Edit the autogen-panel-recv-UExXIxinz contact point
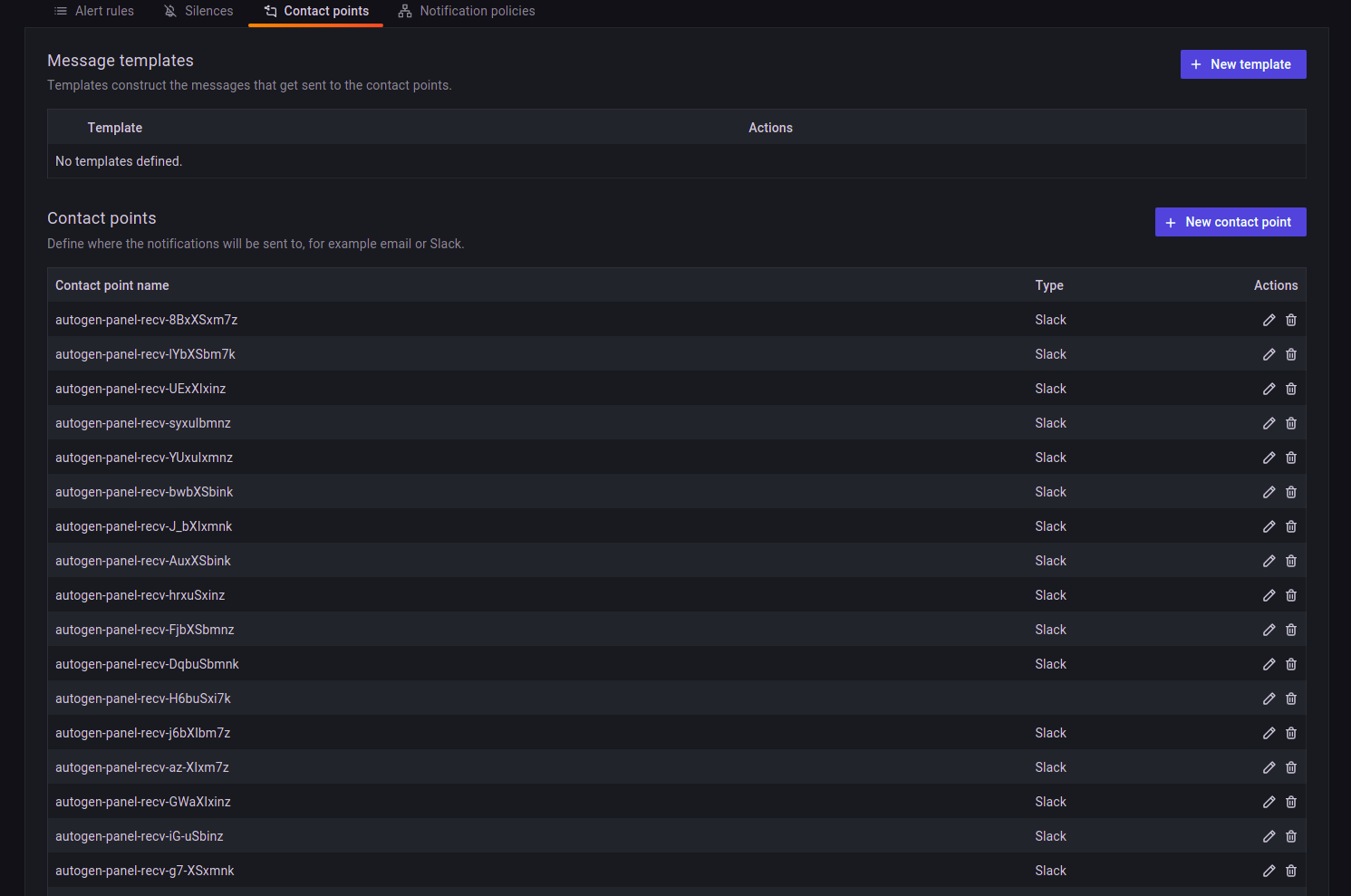This screenshot has width=1351, height=896. pyautogui.click(x=1269, y=389)
